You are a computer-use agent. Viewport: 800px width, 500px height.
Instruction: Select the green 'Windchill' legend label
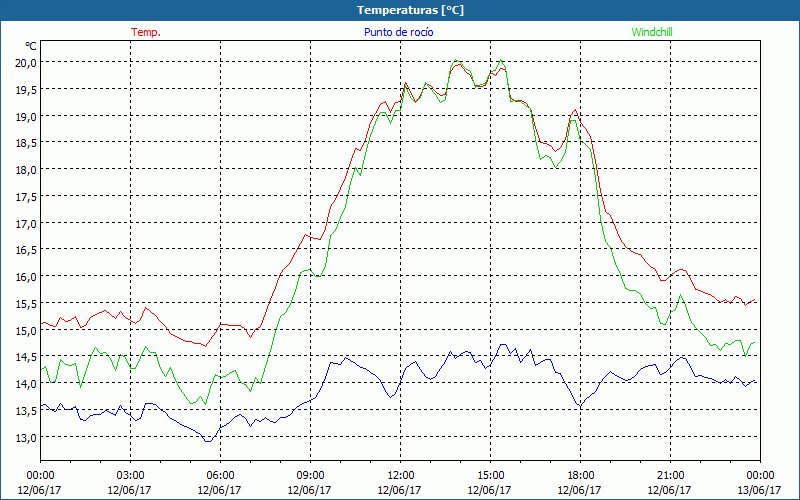point(652,32)
